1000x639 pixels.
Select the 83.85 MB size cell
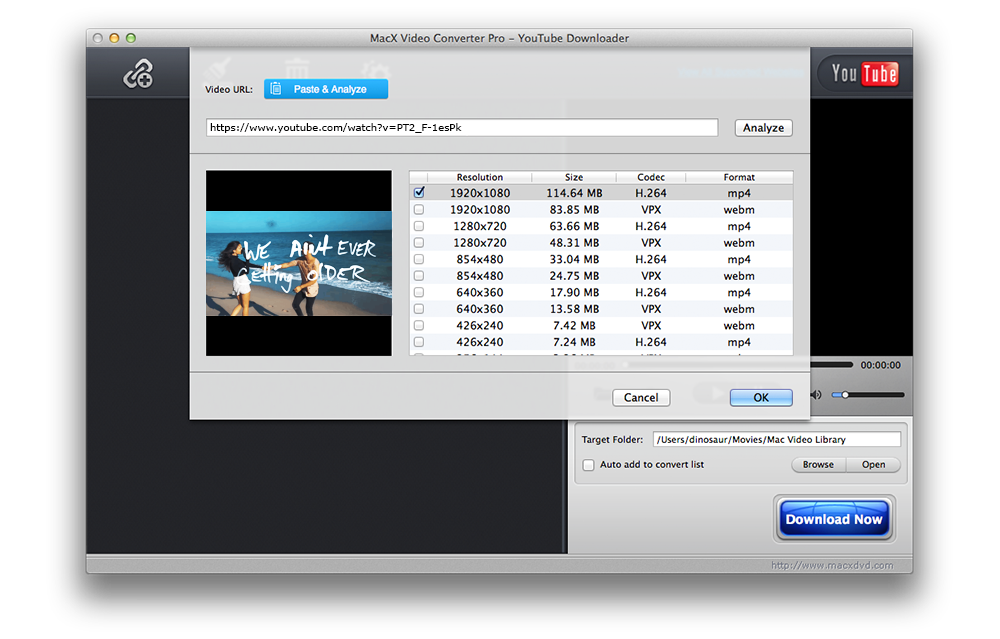[x=574, y=209]
